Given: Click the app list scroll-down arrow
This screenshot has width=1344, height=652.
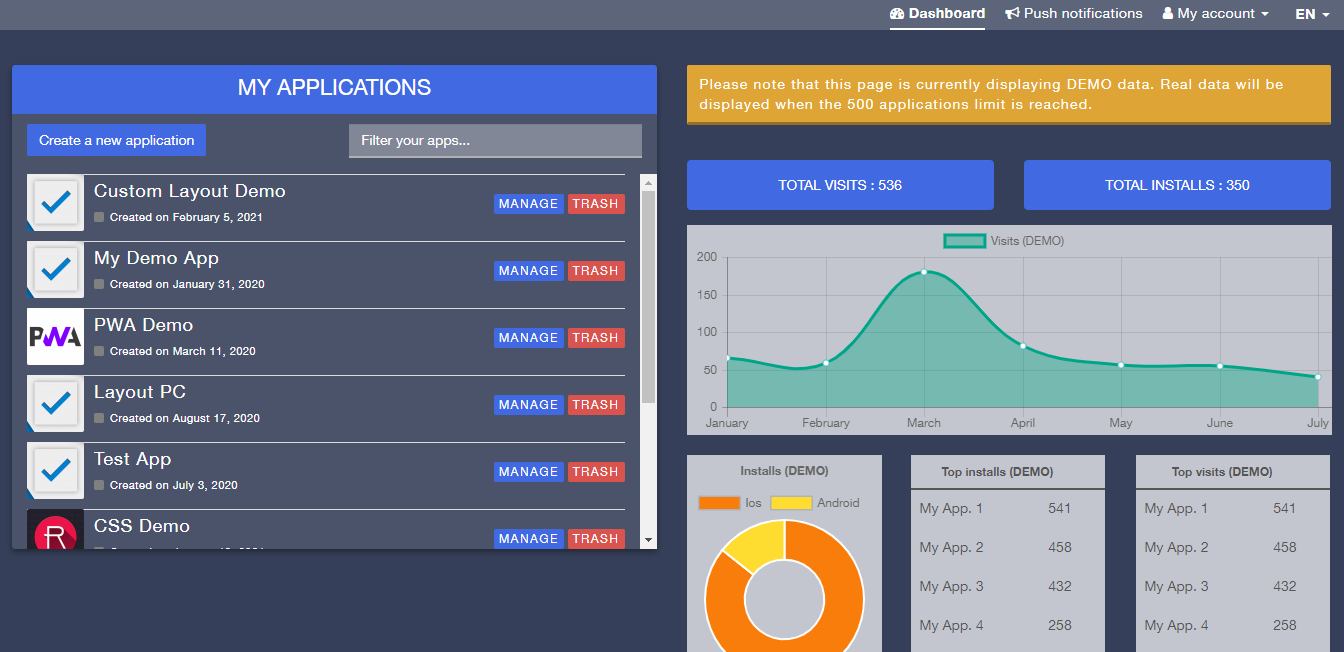Looking at the screenshot, I should pos(648,540).
